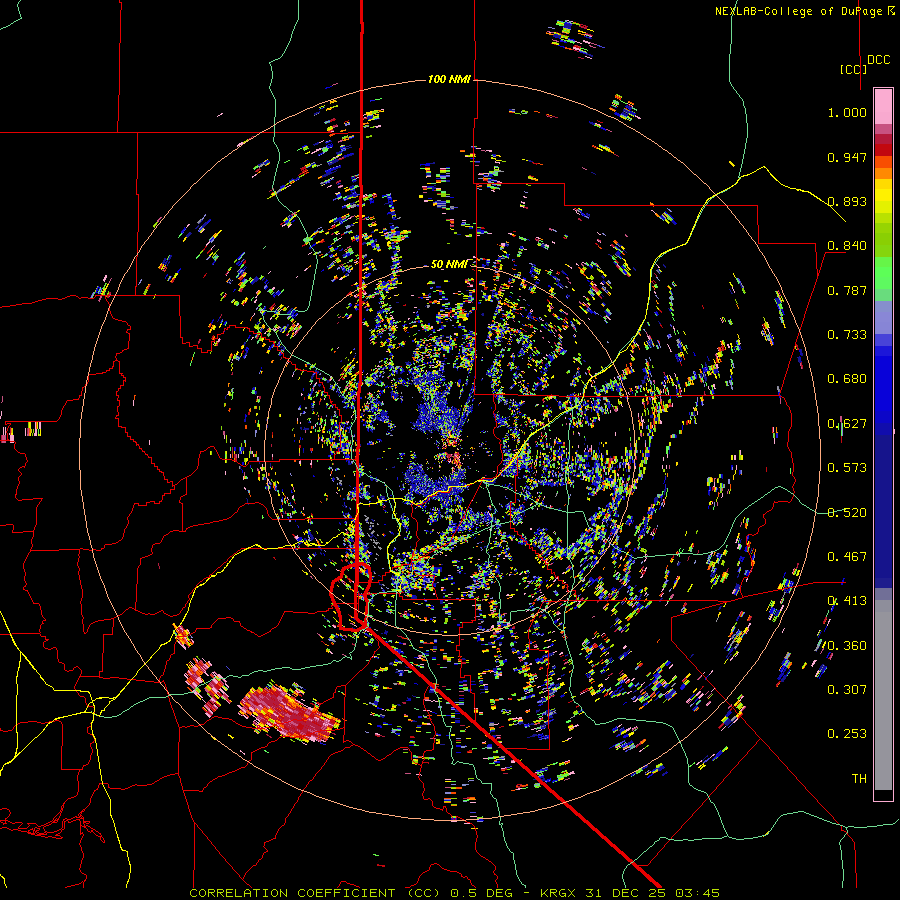Click the 50 NMI range ring label
The image size is (900, 900).
[448, 264]
